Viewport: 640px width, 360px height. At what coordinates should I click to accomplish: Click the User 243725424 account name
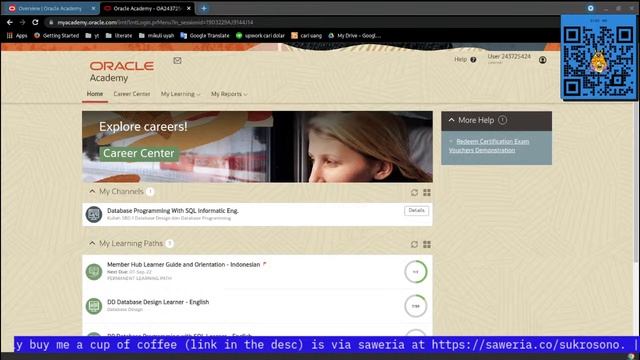click(509, 56)
